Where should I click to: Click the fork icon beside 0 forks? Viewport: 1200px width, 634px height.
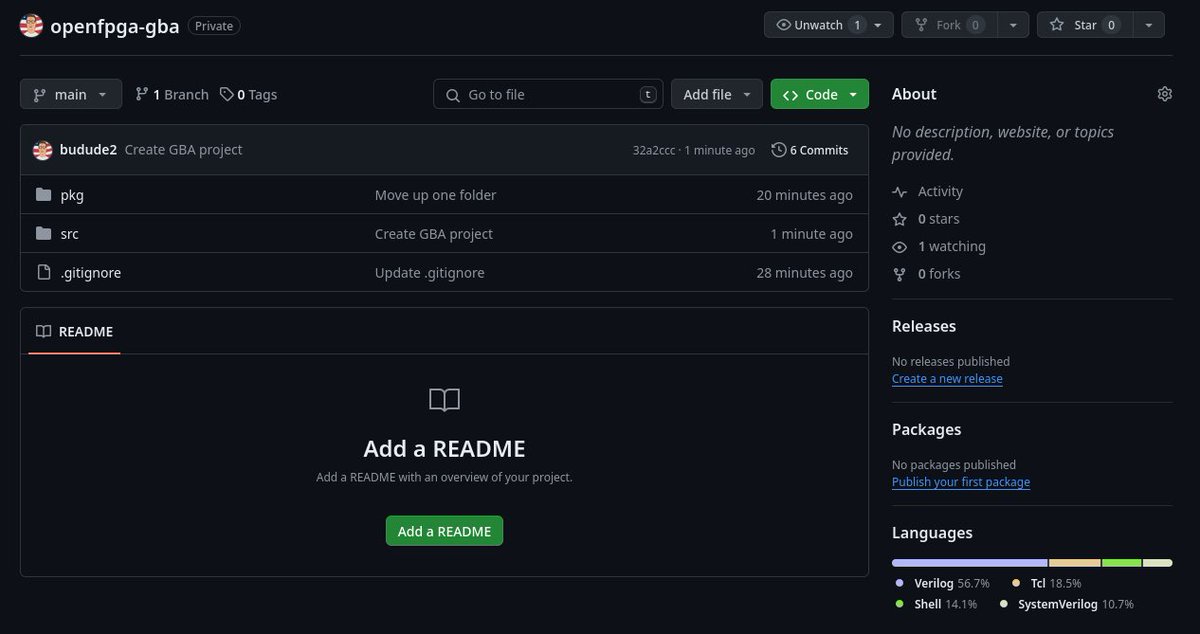tap(900, 274)
